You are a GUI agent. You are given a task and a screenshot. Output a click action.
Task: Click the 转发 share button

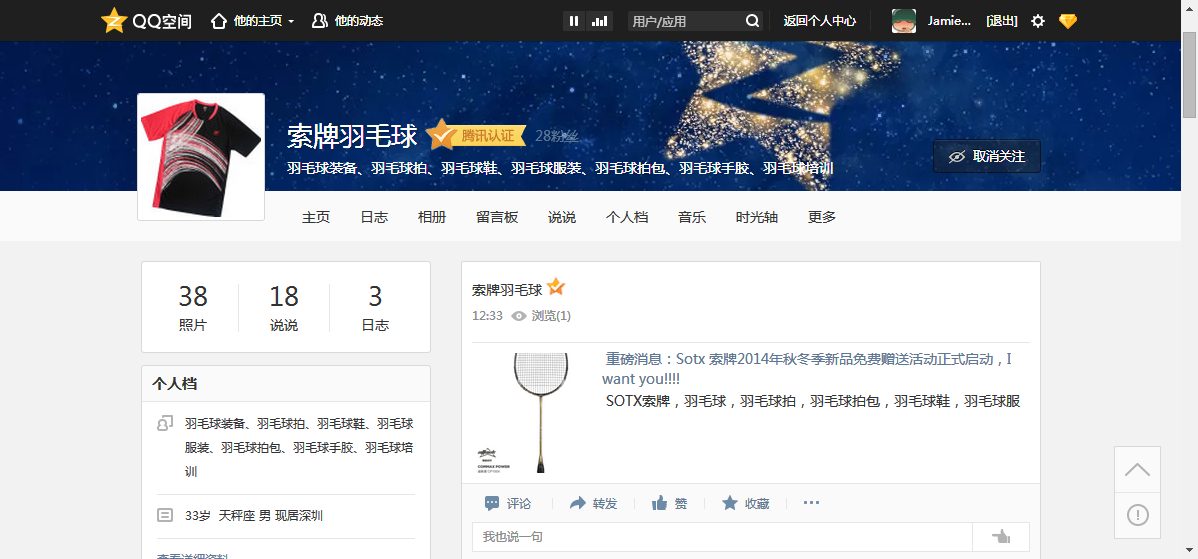(x=594, y=503)
